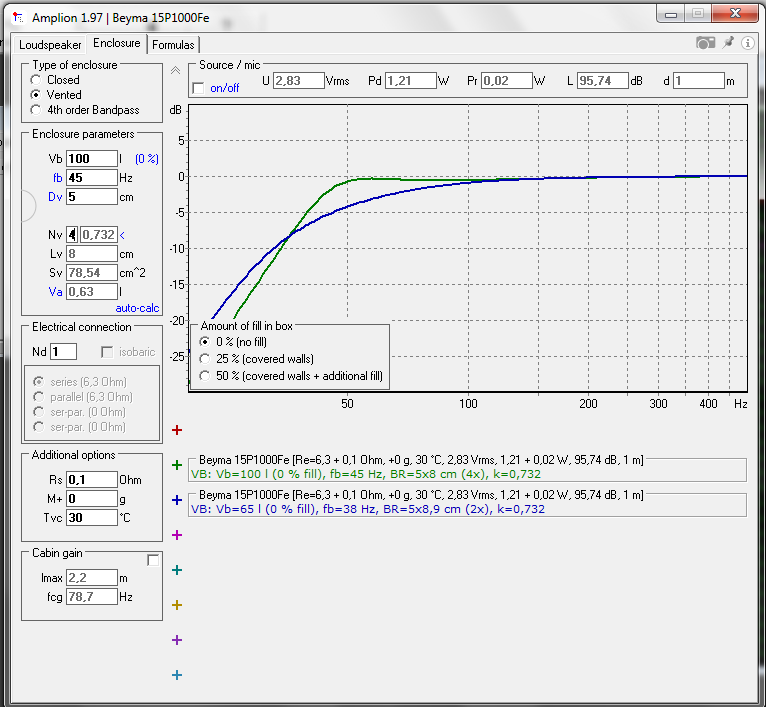Click the purple plus curve slot

(x=177, y=640)
